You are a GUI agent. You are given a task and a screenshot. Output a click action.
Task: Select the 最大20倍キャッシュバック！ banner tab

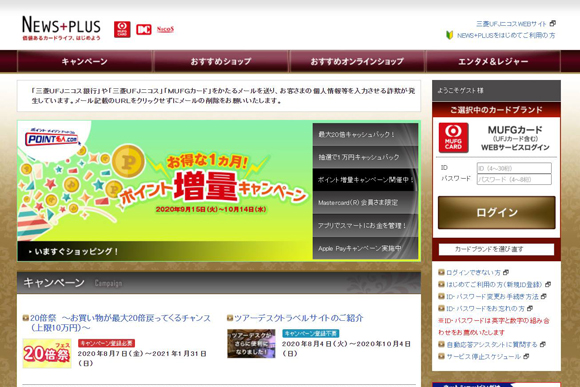(x=365, y=134)
